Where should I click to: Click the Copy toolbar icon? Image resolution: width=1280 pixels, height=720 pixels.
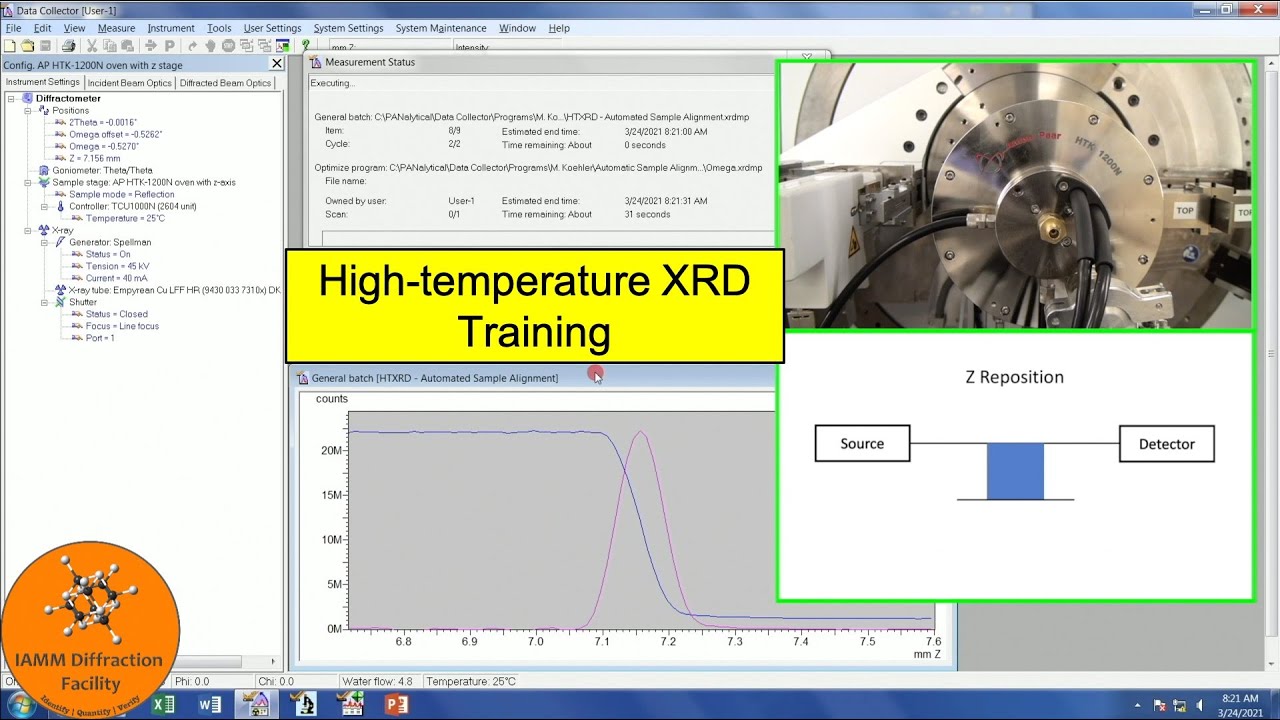coord(110,45)
